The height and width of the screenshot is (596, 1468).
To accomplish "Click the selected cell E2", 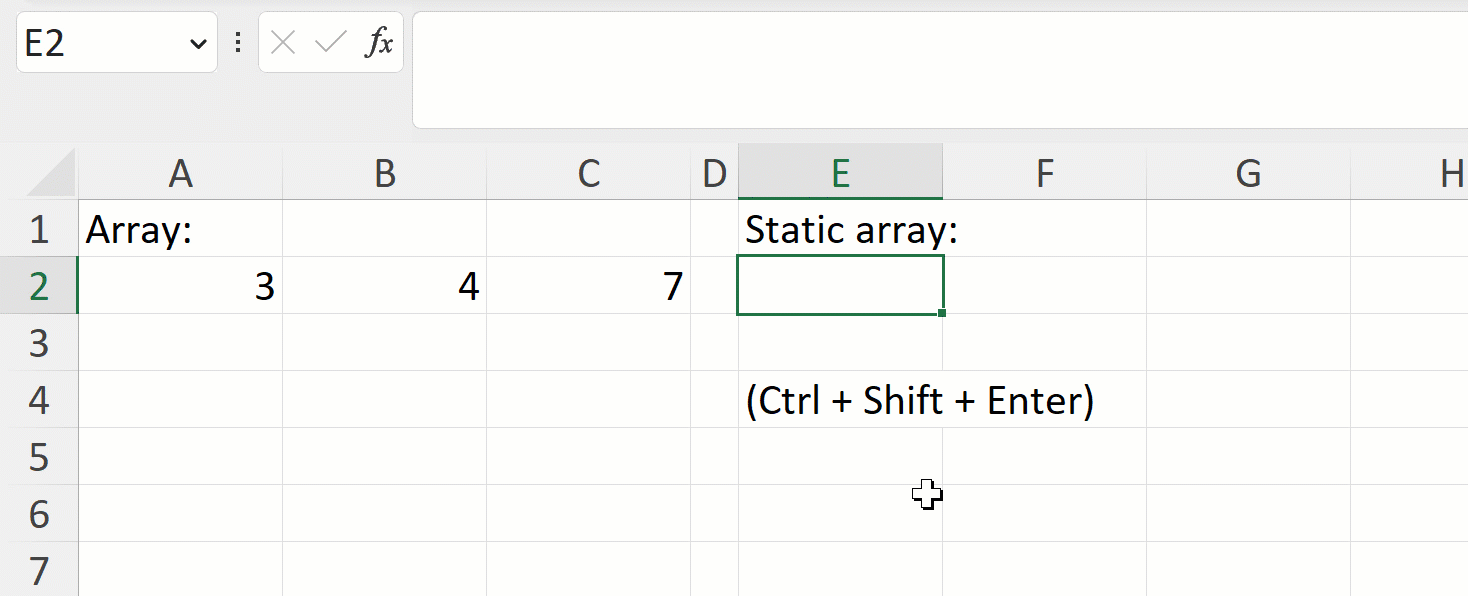I will 840,285.
